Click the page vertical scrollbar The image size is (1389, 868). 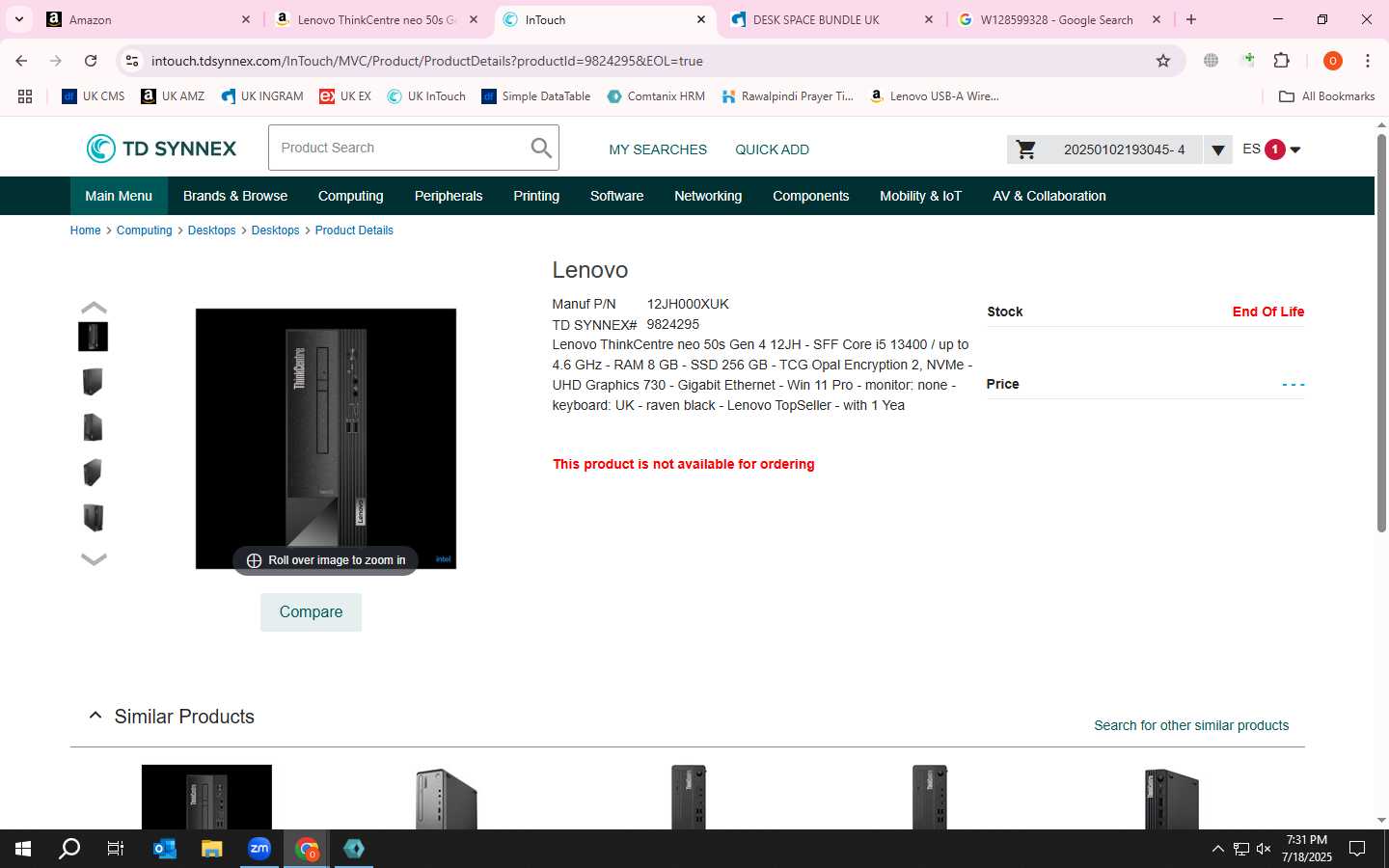1381,333
